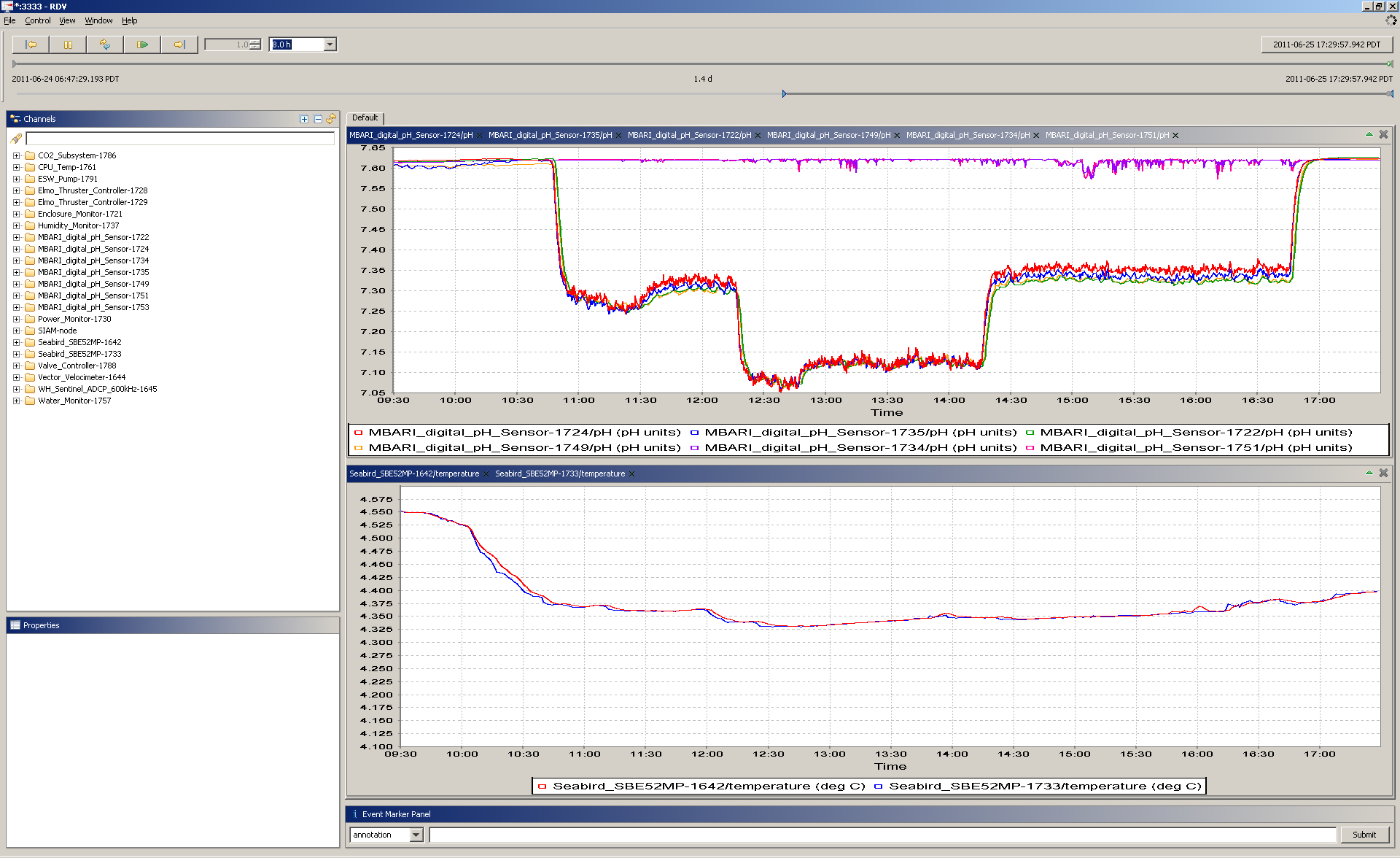1400x858 pixels.
Task: Open the Control menu
Action: [38, 20]
